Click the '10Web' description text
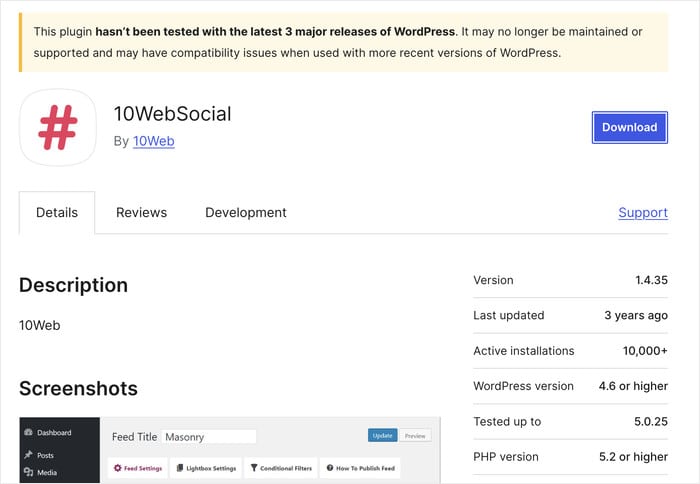This screenshot has height=484, width=700. click(40, 325)
